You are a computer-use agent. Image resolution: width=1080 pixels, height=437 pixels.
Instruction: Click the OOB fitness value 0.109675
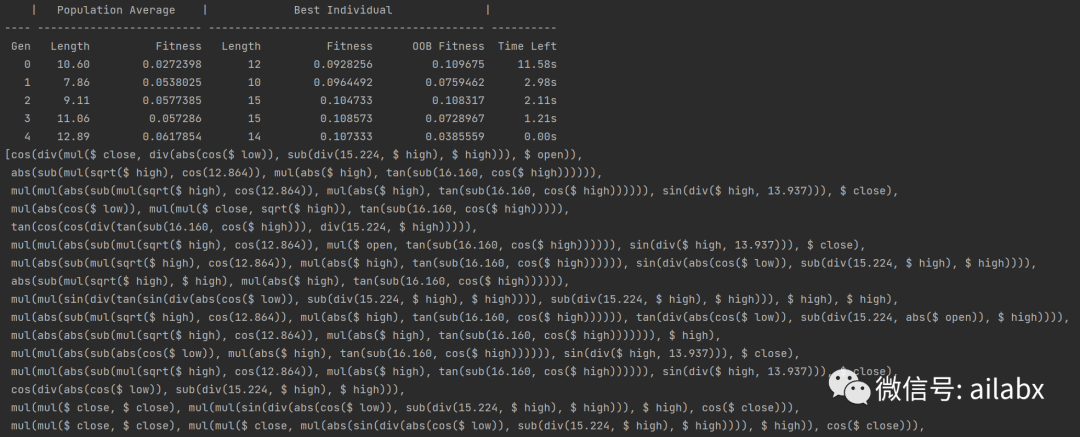point(458,64)
